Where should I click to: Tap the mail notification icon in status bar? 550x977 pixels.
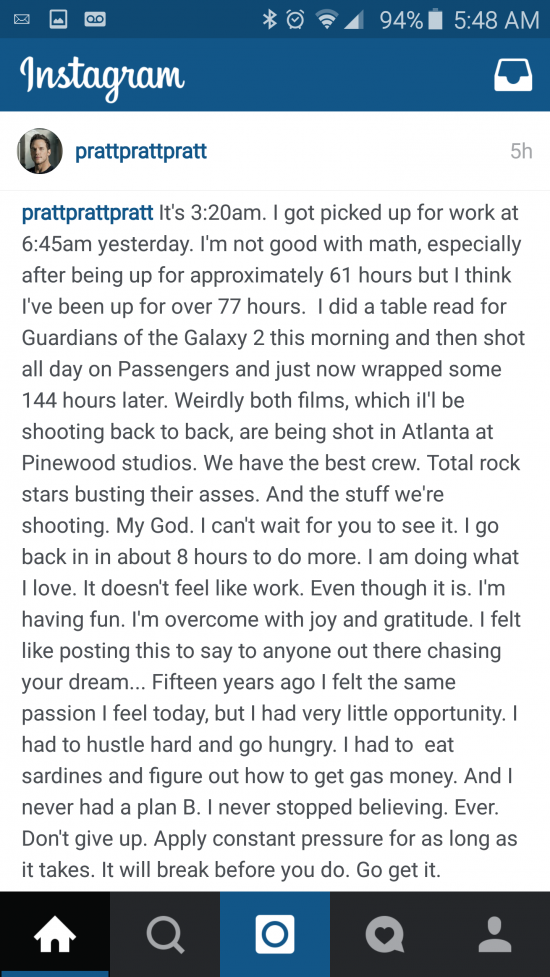[x=21, y=20]
